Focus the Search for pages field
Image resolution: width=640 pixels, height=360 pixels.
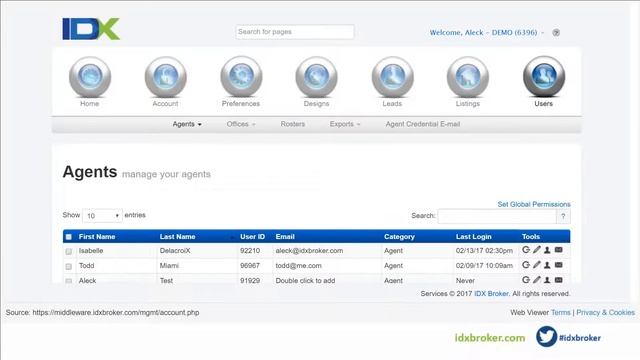(295, 32)
